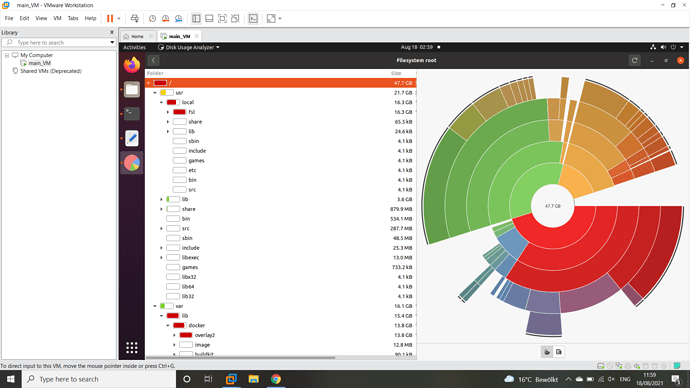
Task: Collapse the local folder under usr
Action: [x=161, y=102]
